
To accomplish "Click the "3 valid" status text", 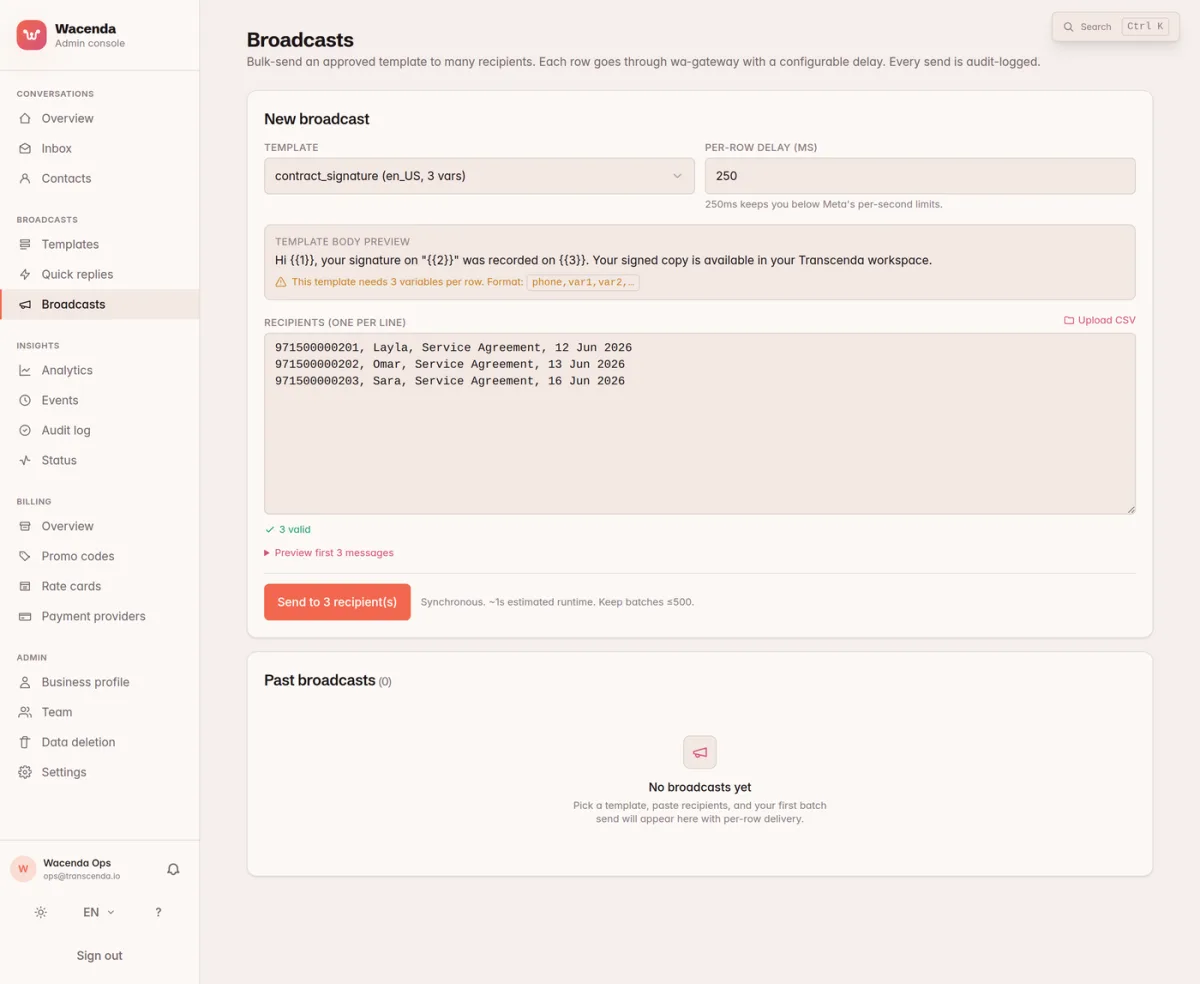I will (x=295, y=530).
